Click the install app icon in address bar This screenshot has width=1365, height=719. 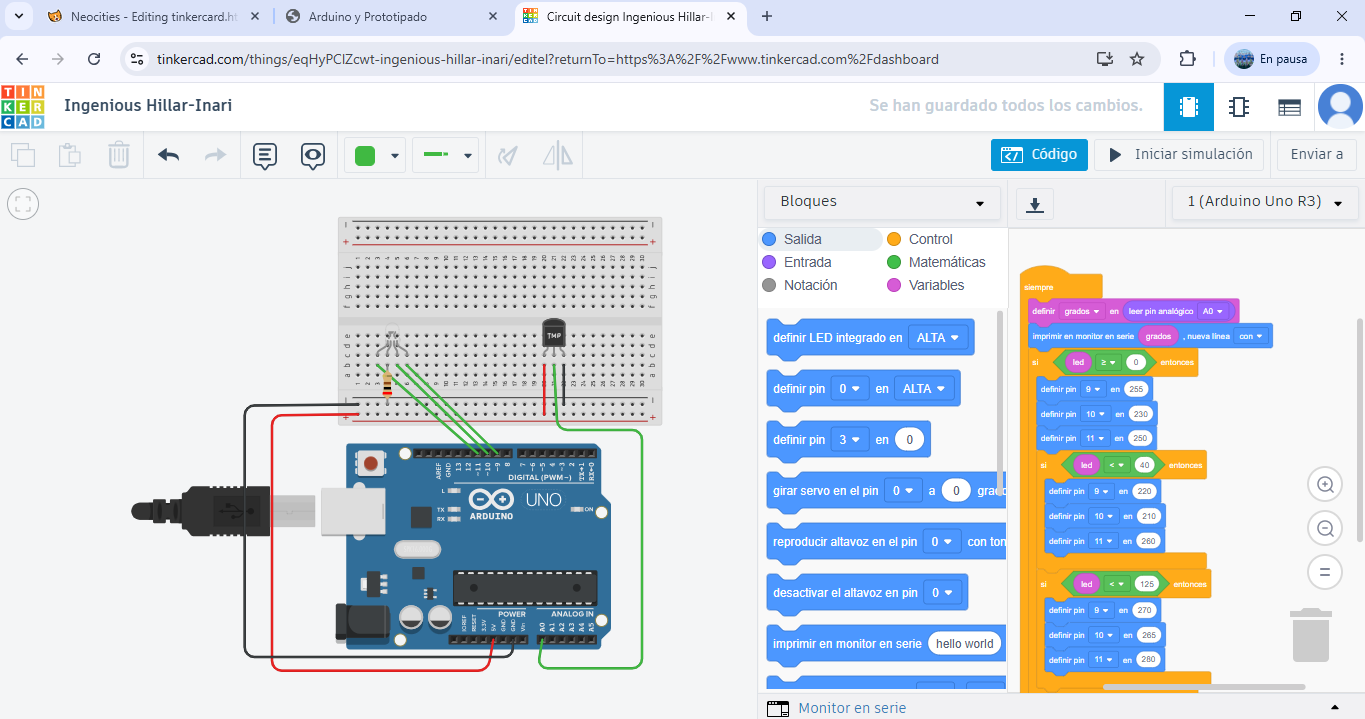(x=1105, y=59)
